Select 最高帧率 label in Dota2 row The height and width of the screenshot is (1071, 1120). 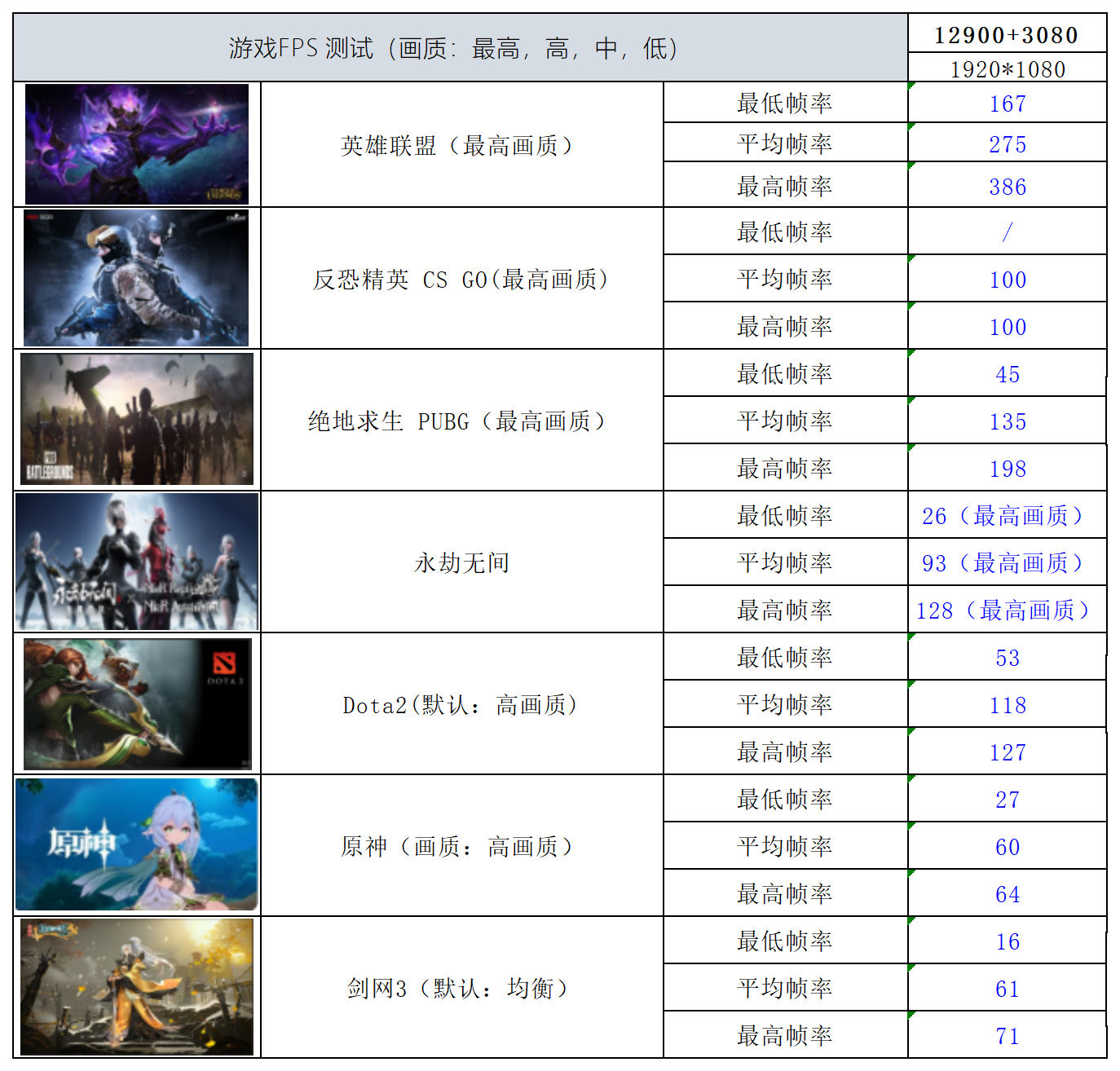786,751
